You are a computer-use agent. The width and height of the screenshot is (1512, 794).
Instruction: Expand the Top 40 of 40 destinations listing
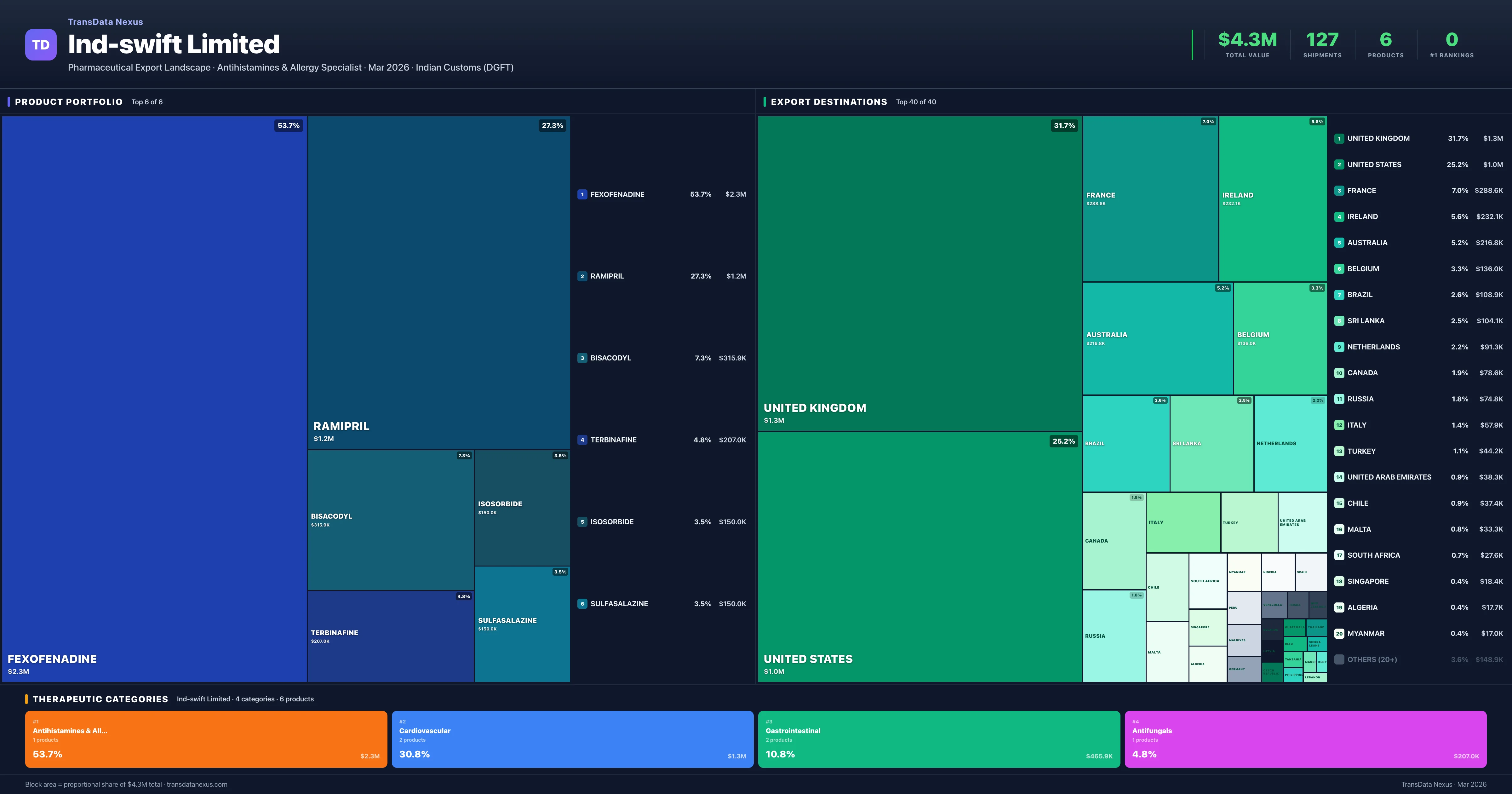916,101
